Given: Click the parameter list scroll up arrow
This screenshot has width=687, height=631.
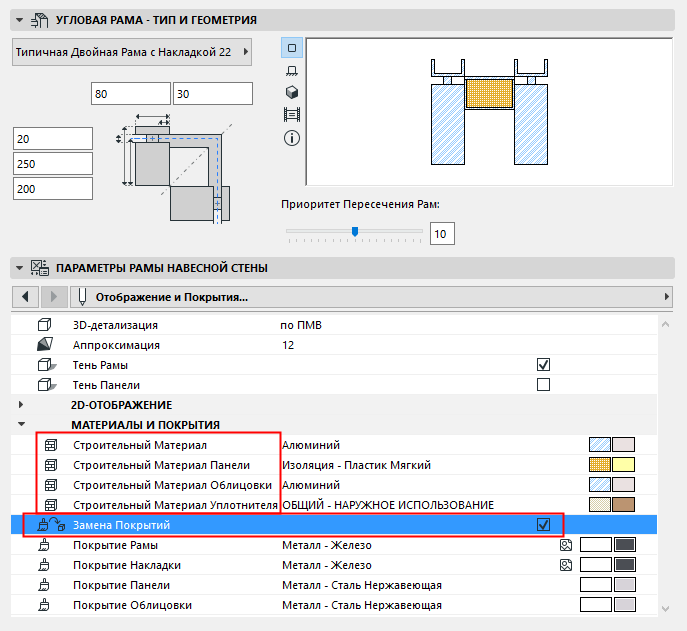Looking at the screenshot, I should [666, 324].
